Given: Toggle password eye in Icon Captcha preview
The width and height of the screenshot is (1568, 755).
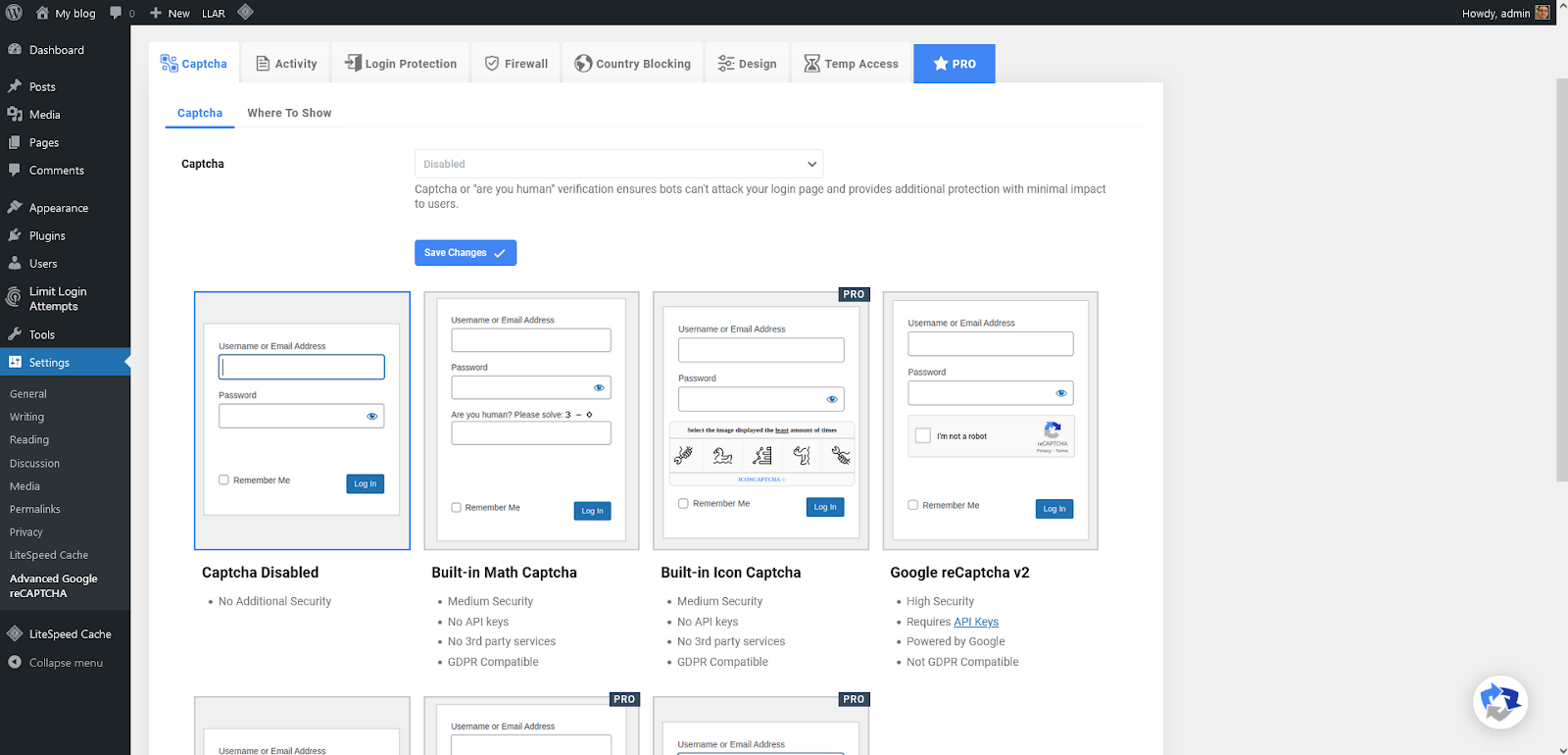Looking at the screenshot, I should (832, 399).
